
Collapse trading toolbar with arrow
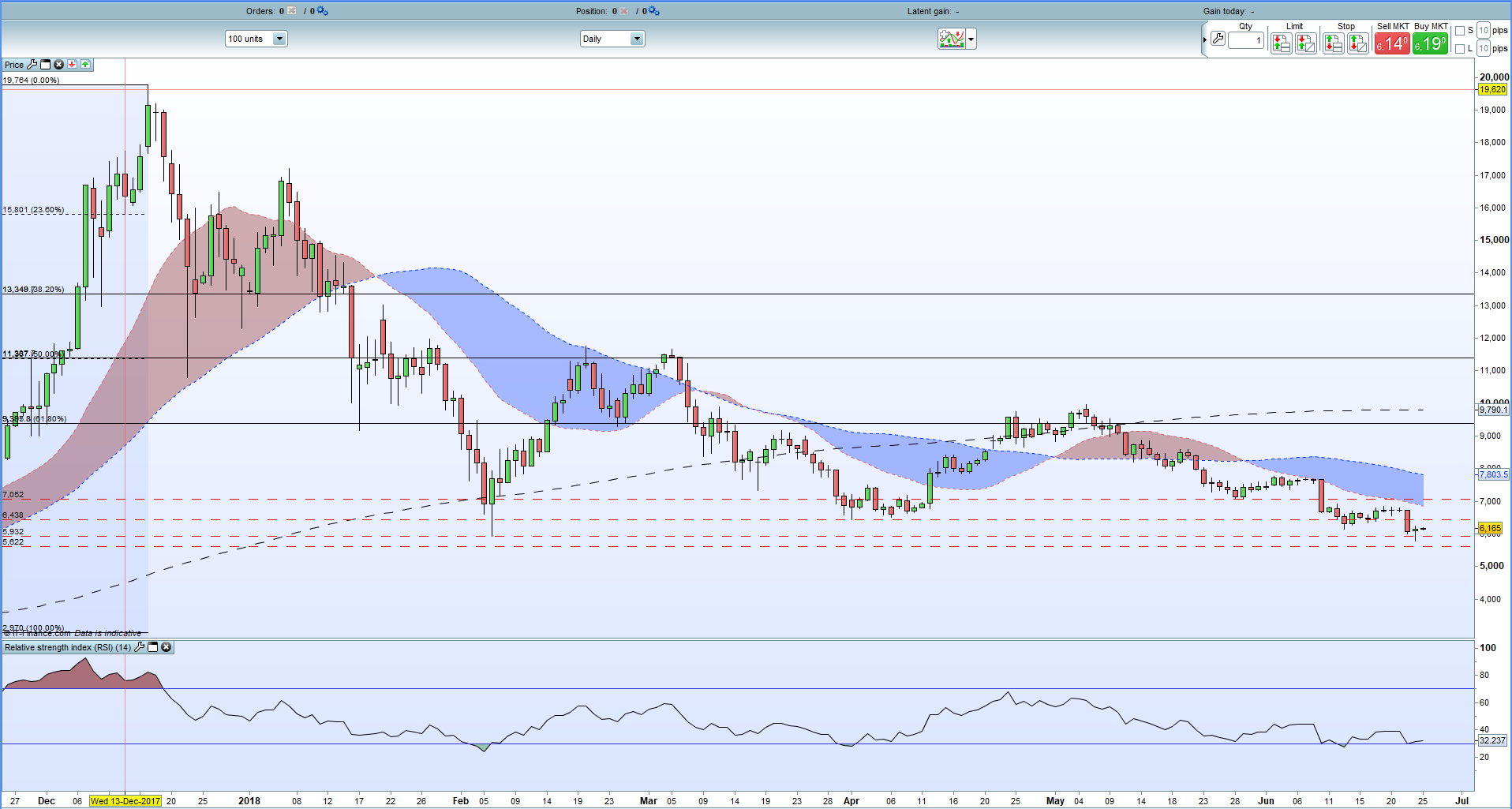(1204, 39)
